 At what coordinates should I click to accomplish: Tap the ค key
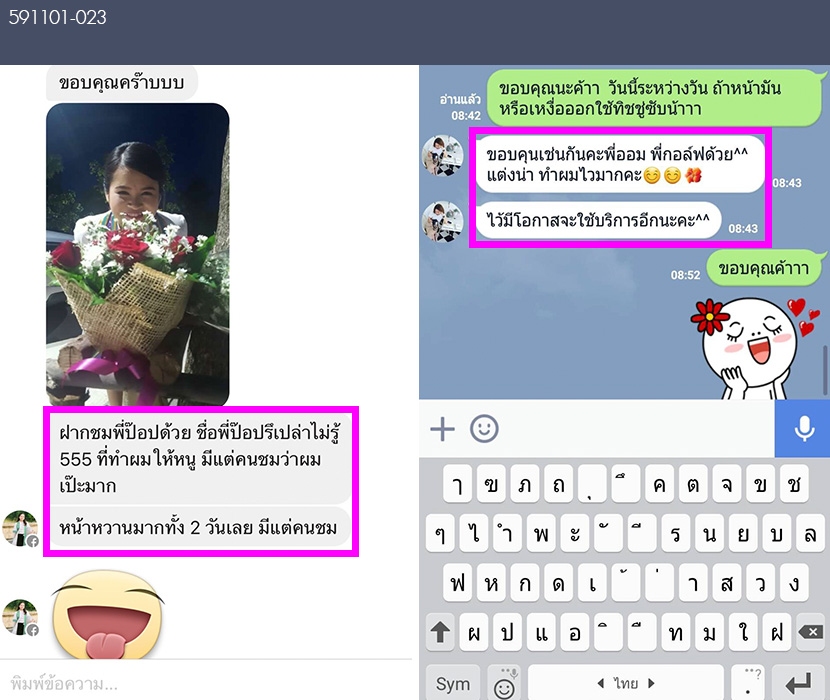[x=660, y=483]
